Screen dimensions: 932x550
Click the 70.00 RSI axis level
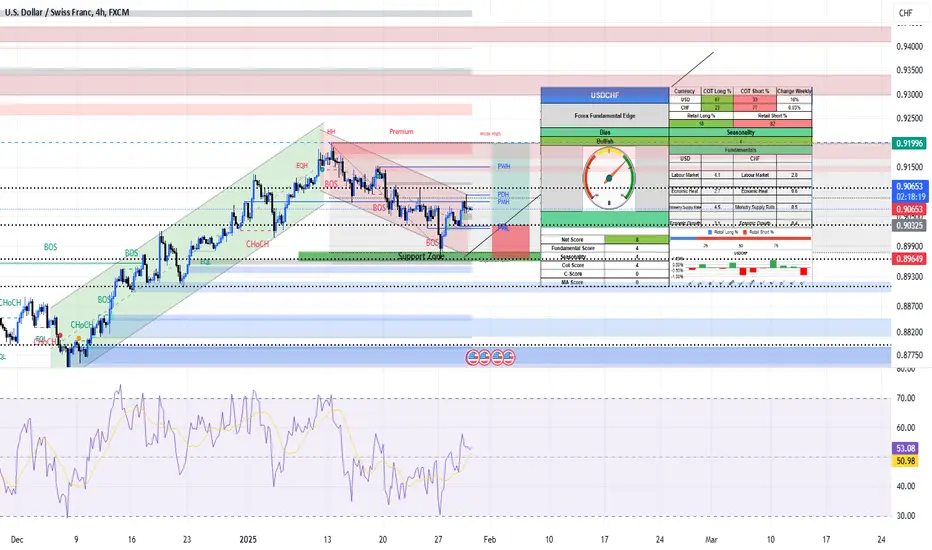coord(906,398)
